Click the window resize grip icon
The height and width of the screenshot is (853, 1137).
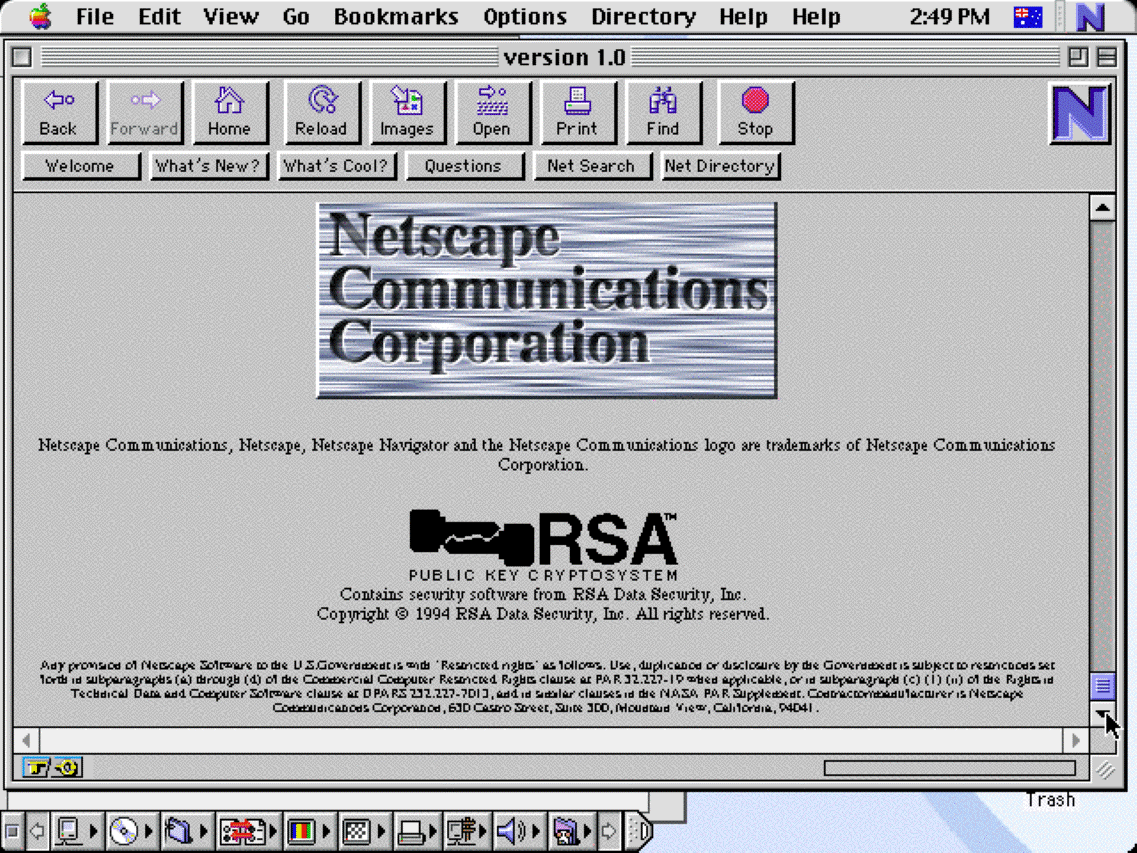(x=1105, y=769)
